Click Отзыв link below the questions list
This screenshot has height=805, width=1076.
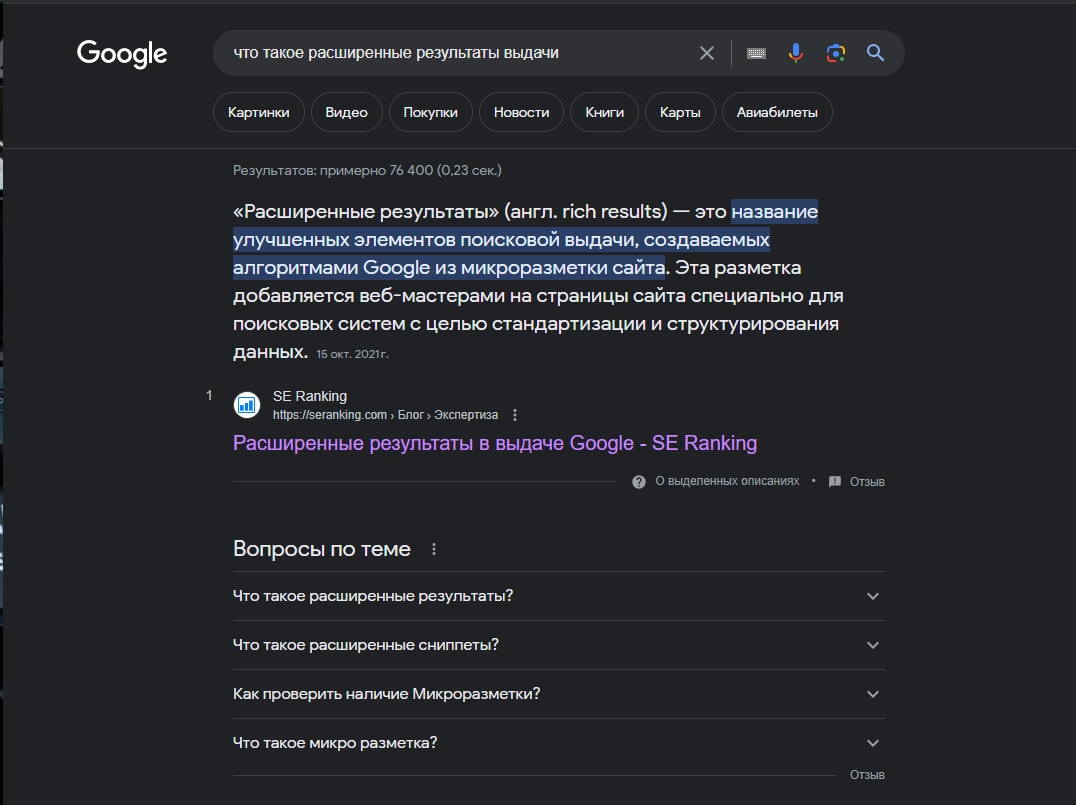point(867,775)
